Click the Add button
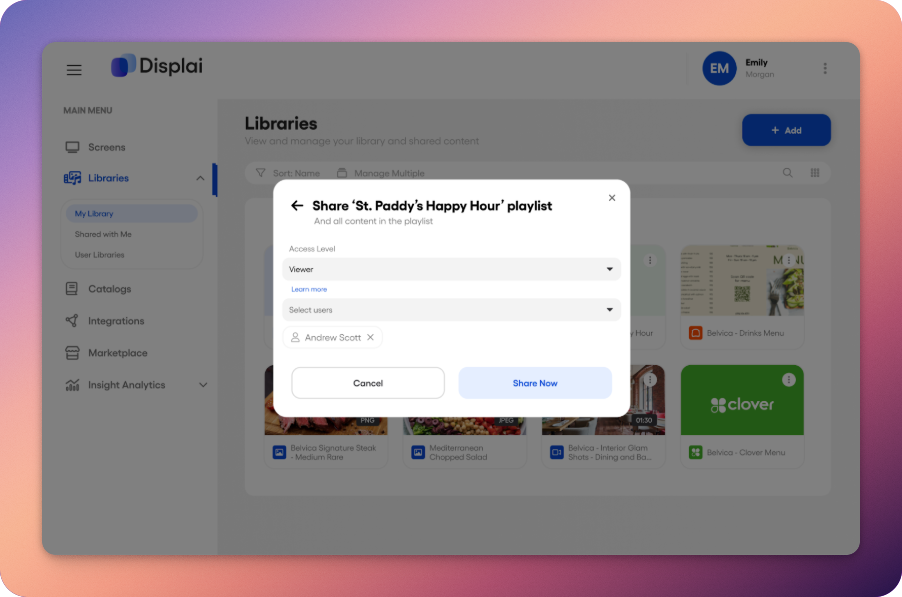Screen dimensions: 902x597 click(x=786, y=130)
